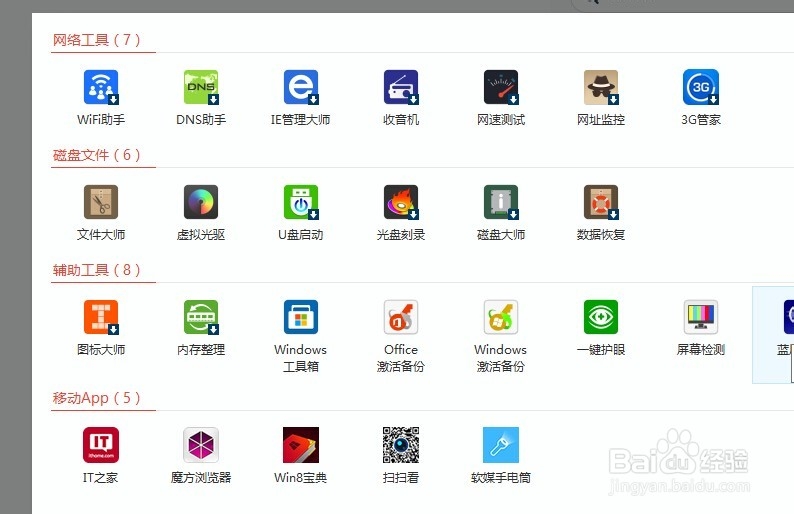Open IE管理大师 icon

pos(301,87)
